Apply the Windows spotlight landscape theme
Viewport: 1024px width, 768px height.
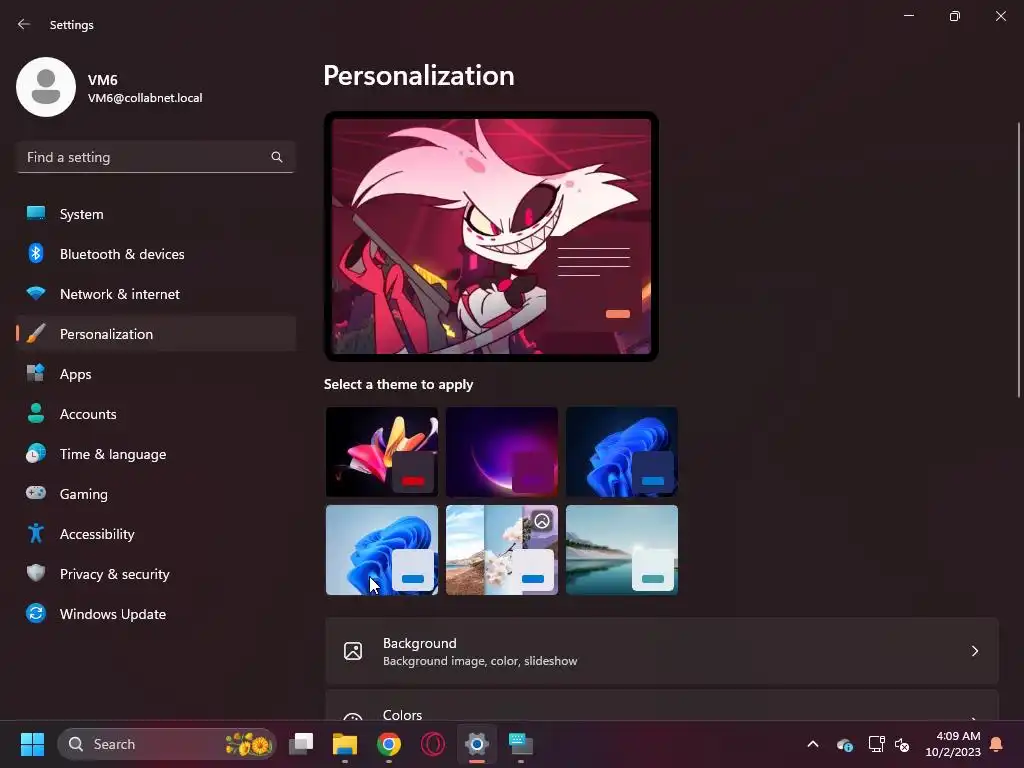click(x=502, y=550)
